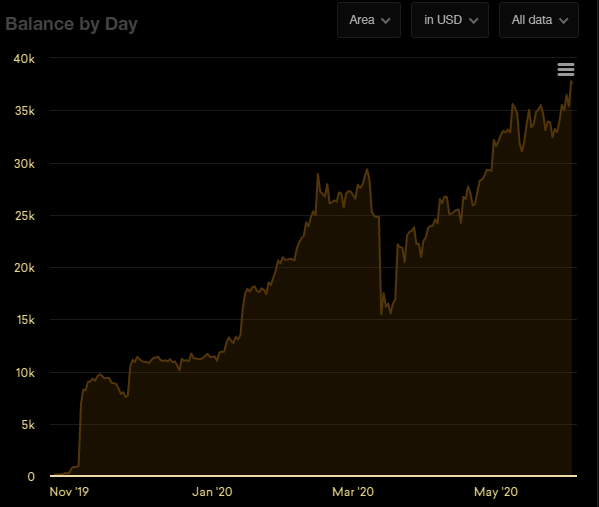This screenshot has height=507, width=599.
Task: Click the final peak data point of the chart line
Action: click(571, 81)
